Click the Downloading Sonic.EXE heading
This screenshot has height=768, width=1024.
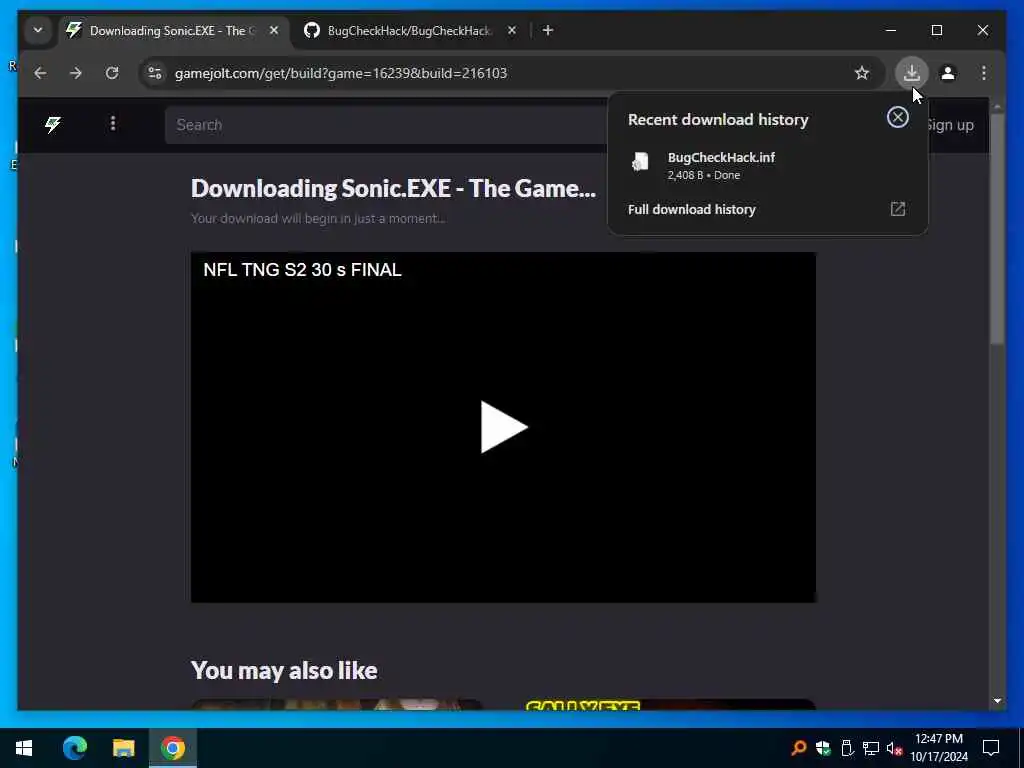pos(393,188)
